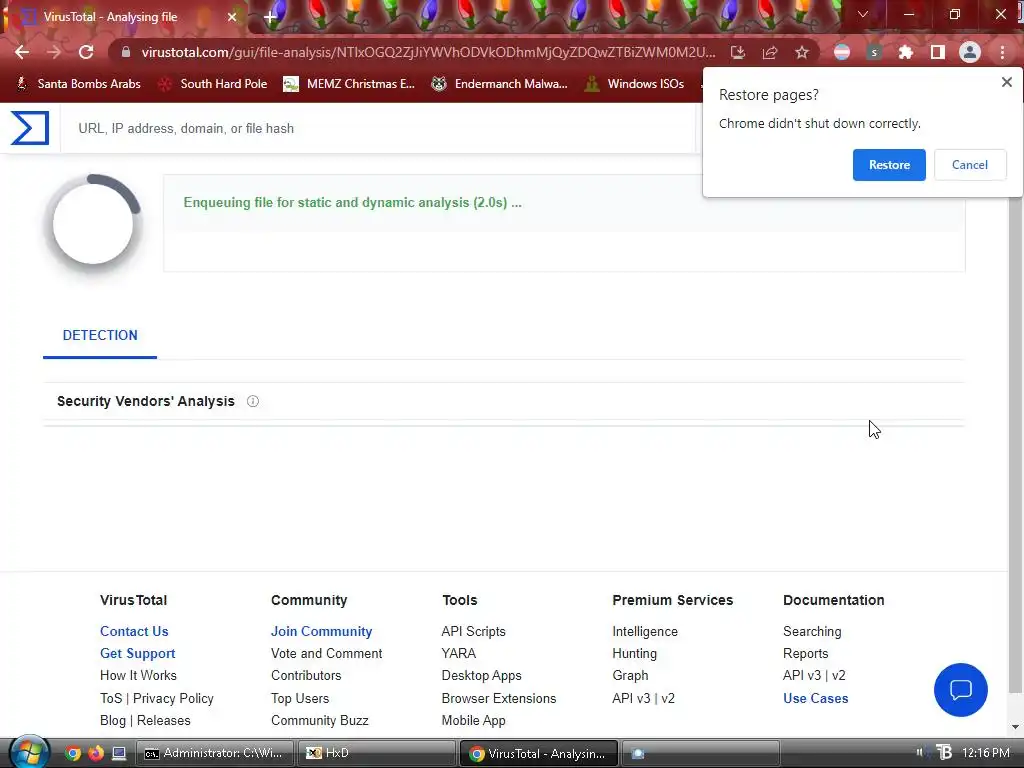
Task: Click the TB tray icon
Action: [944, 752]
